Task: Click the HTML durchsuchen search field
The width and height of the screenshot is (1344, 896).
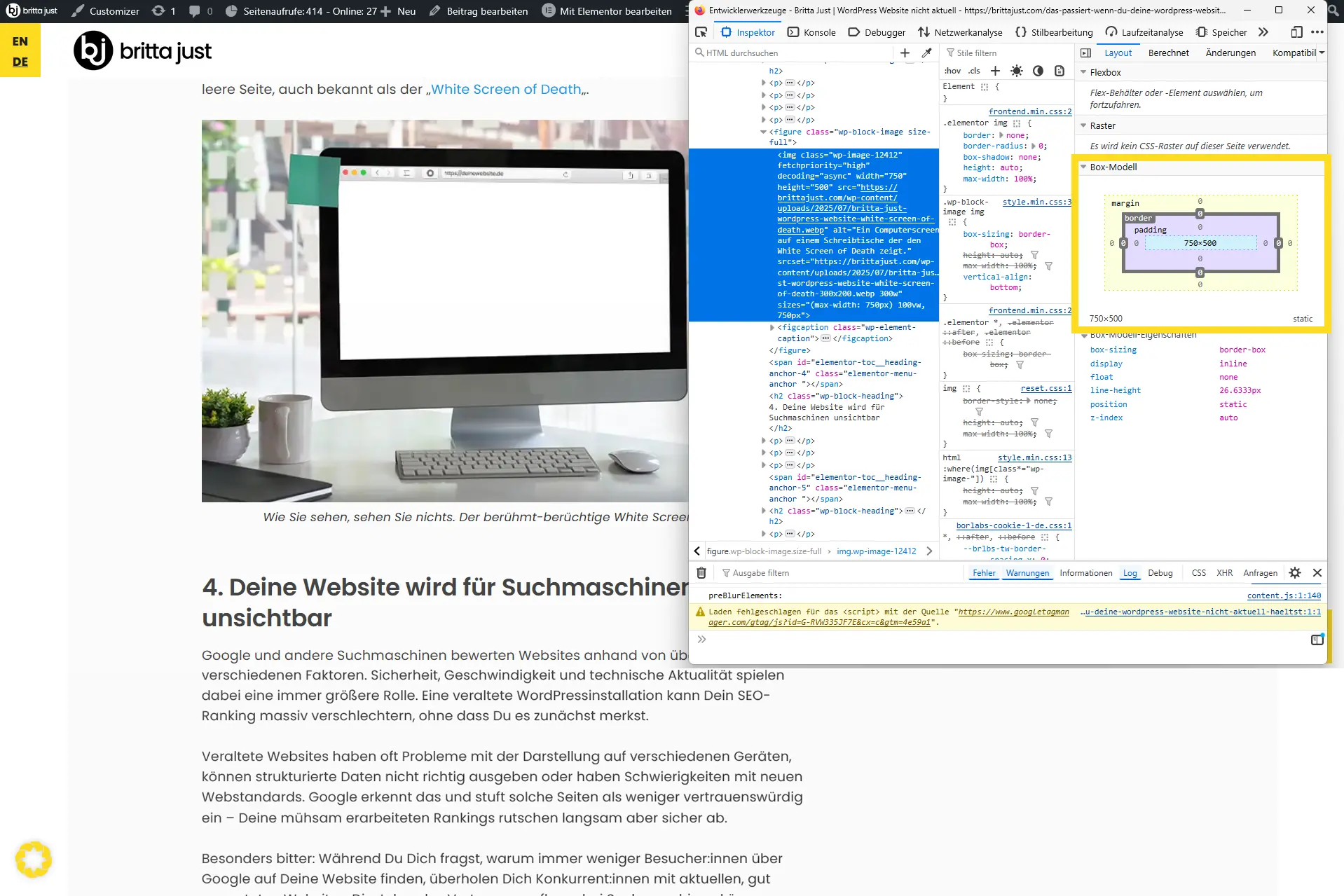Action: pos(792,53)
